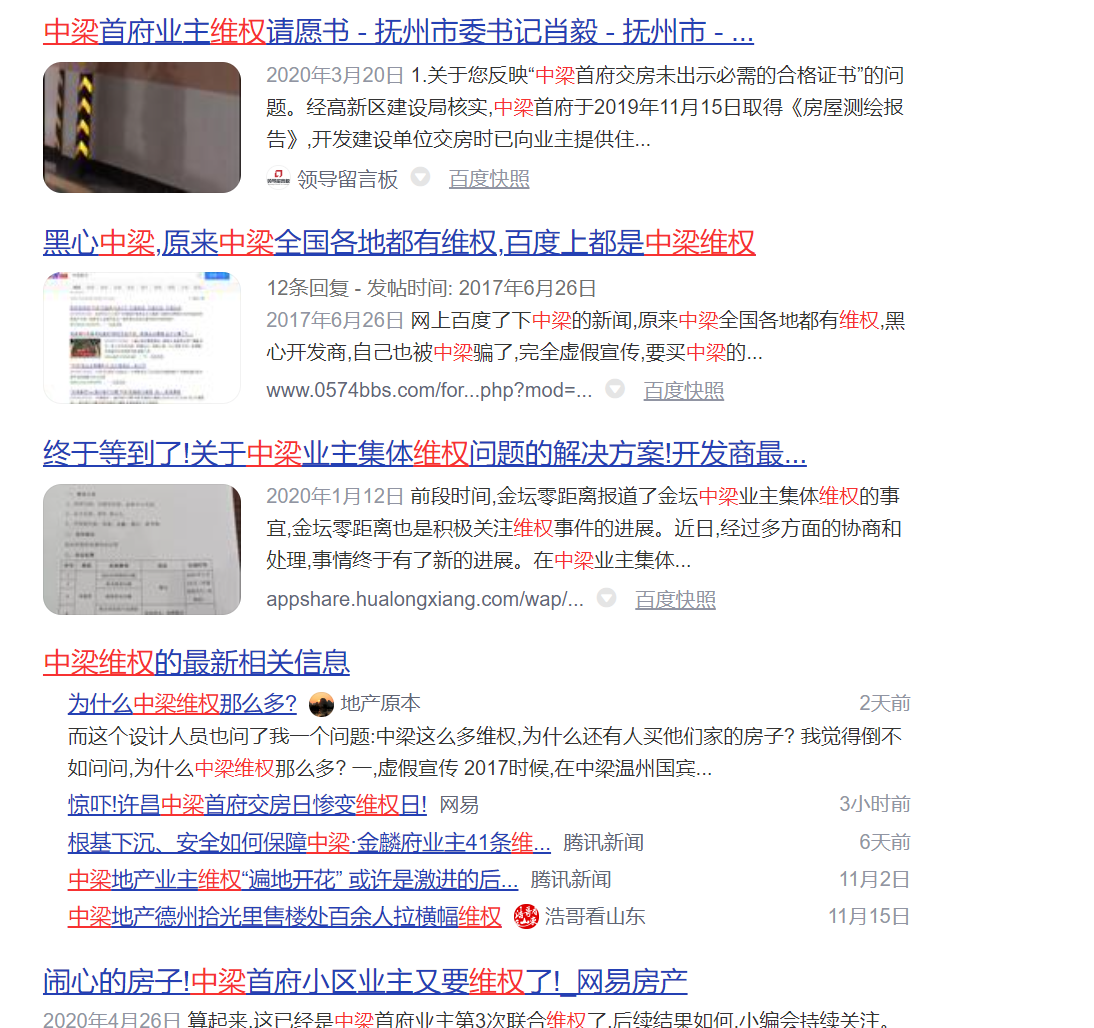Screen dimensions: 1094x1028
Task: Click the forum screenshot thumbnail of 黑心中梁 result
Action: coord(142,338)
